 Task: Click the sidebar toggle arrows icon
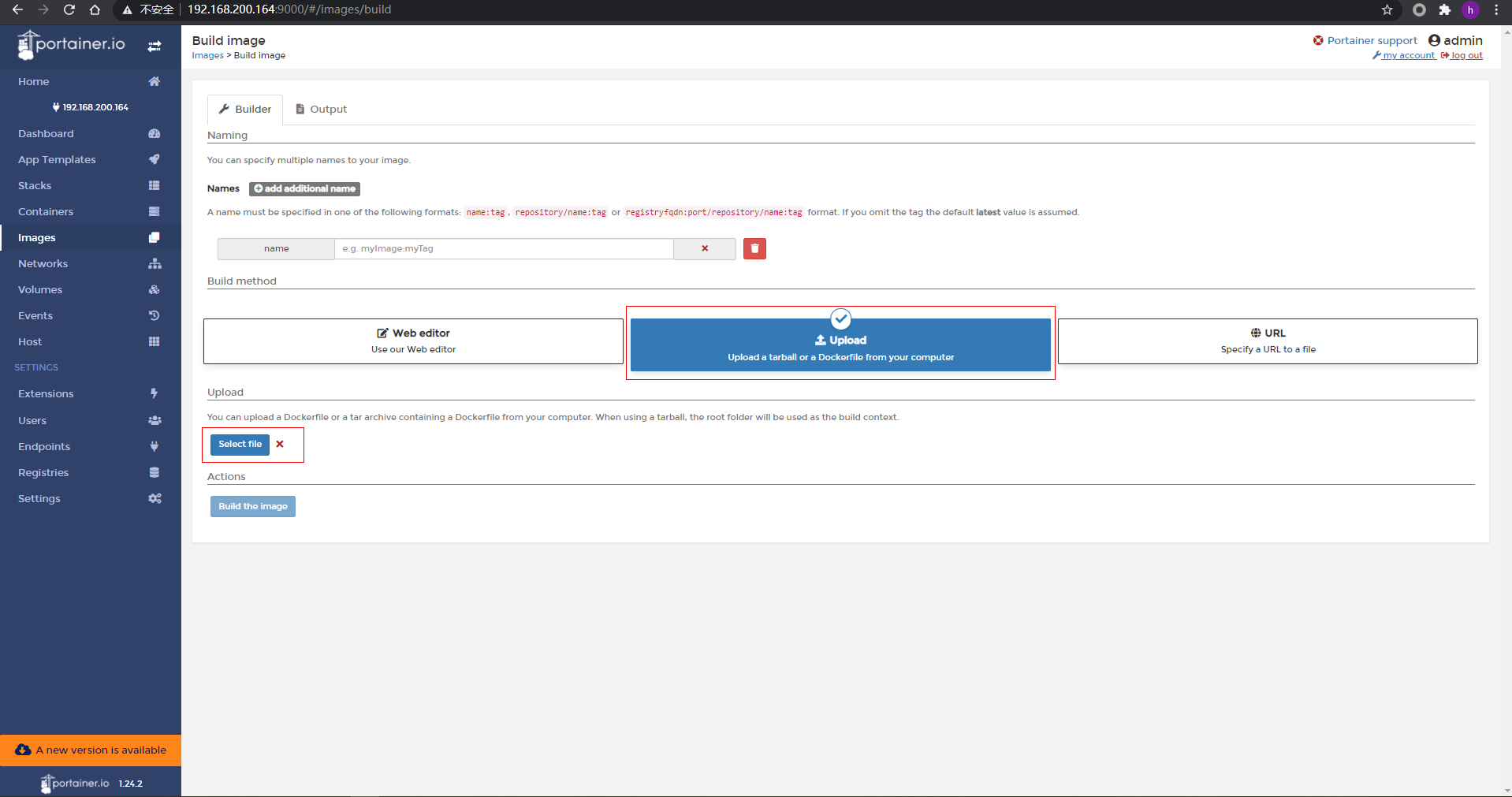click(x=155, y=47)
